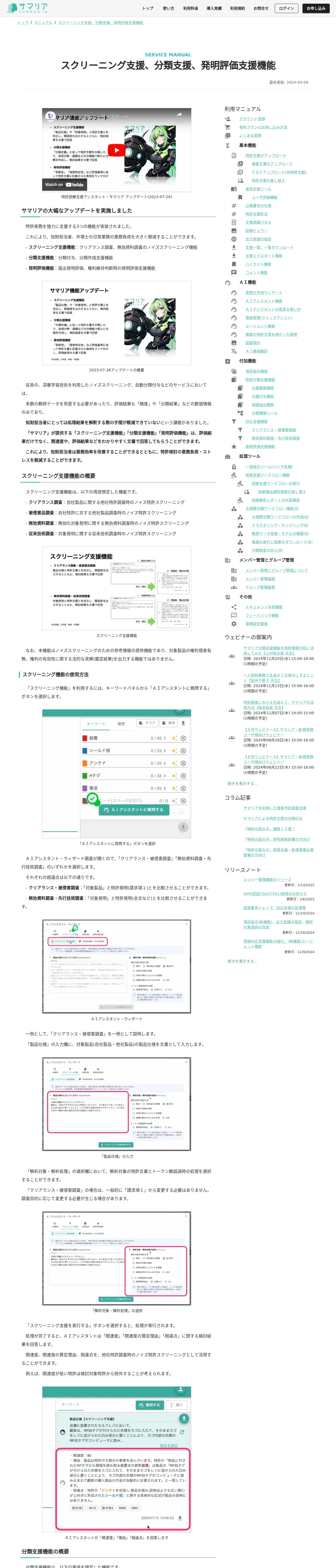Click the ログイン button
This screenshot has height=1568, width=336.
point(286,9)
